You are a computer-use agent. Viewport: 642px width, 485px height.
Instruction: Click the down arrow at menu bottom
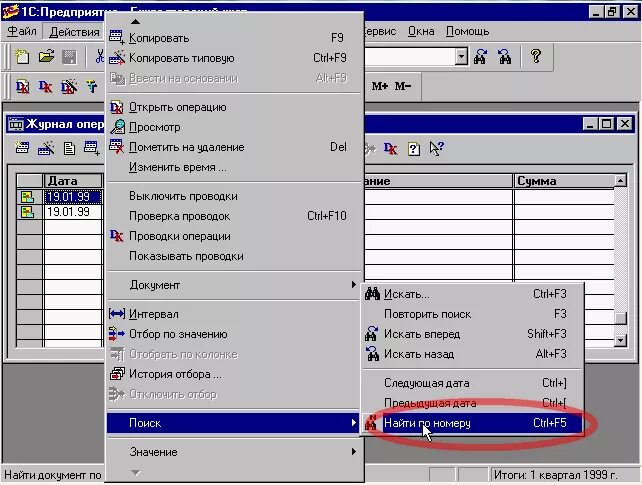click(136, 473)
